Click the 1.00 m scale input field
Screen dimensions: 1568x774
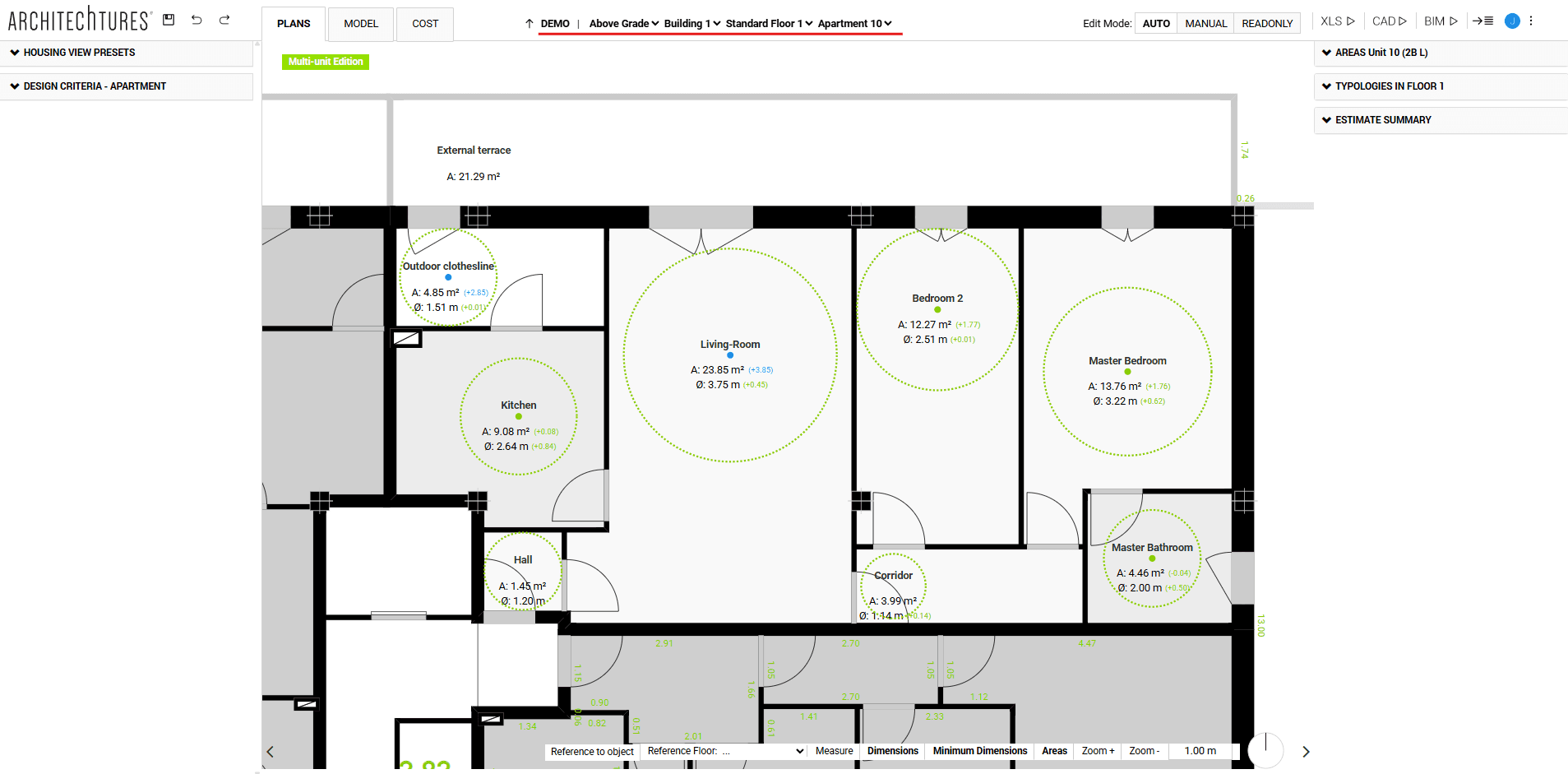point(1199,750)
